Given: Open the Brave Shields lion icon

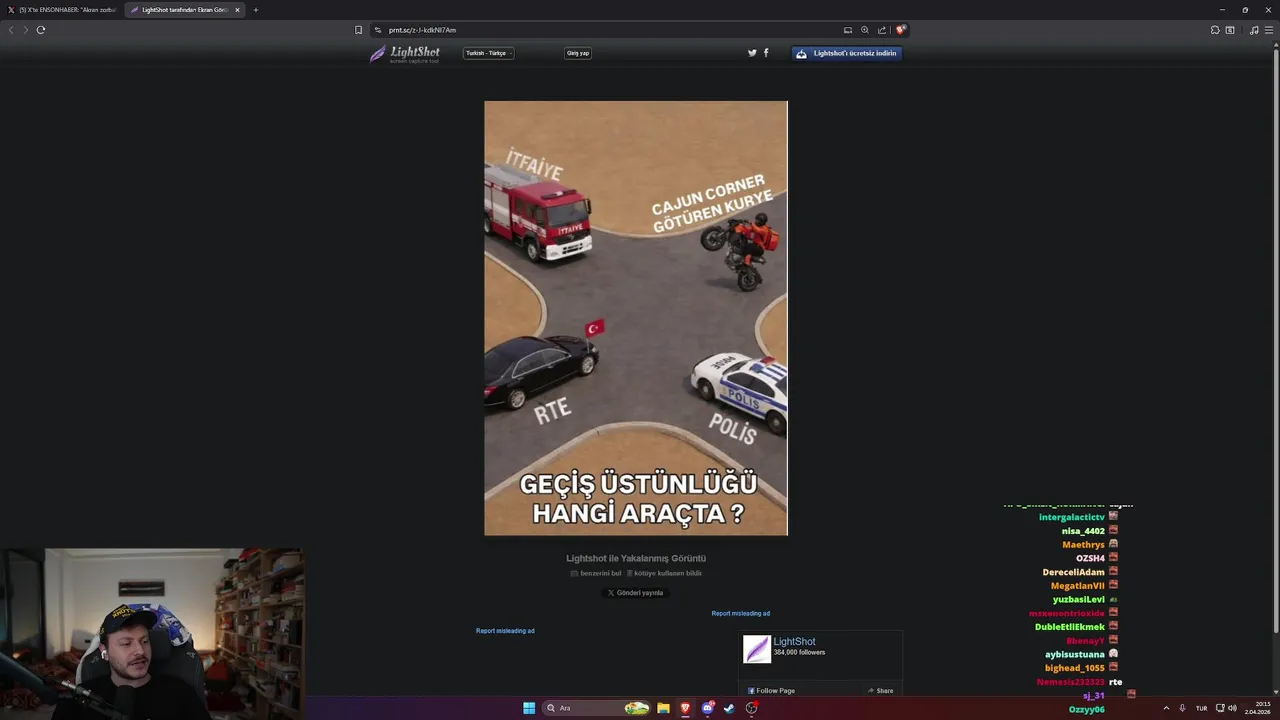Looking at the screenshot, I should coord(900,30).
